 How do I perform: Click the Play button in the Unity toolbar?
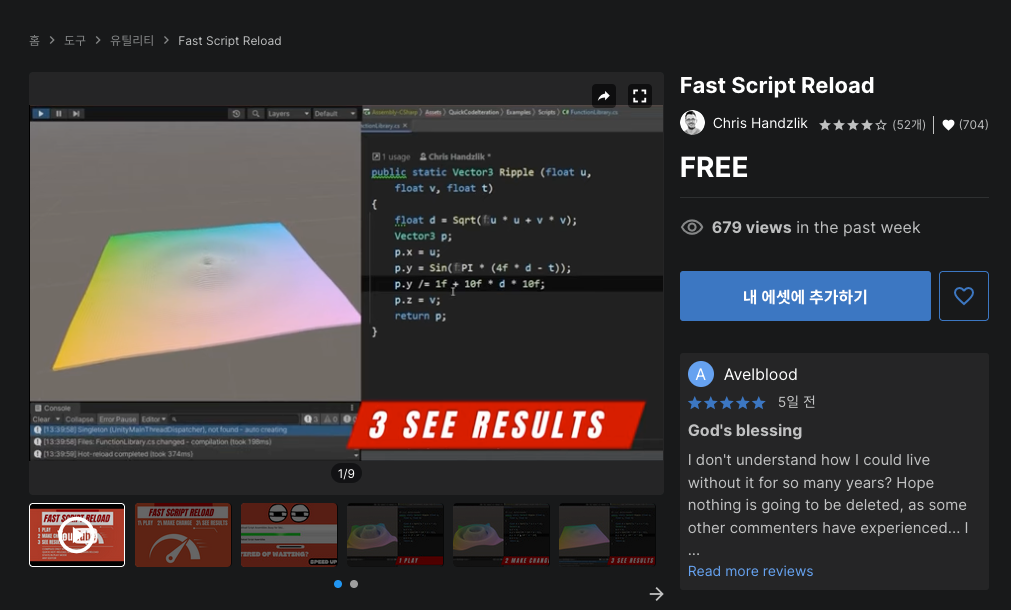[40, 113]
